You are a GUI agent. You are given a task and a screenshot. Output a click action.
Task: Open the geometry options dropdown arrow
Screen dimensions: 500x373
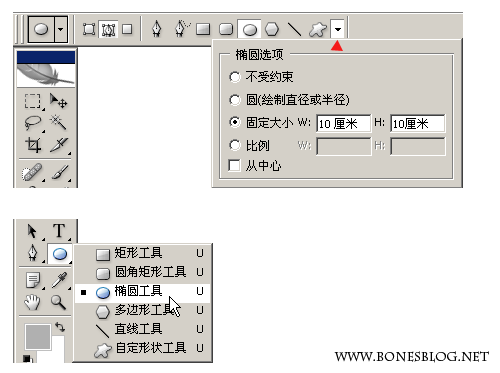338,29
